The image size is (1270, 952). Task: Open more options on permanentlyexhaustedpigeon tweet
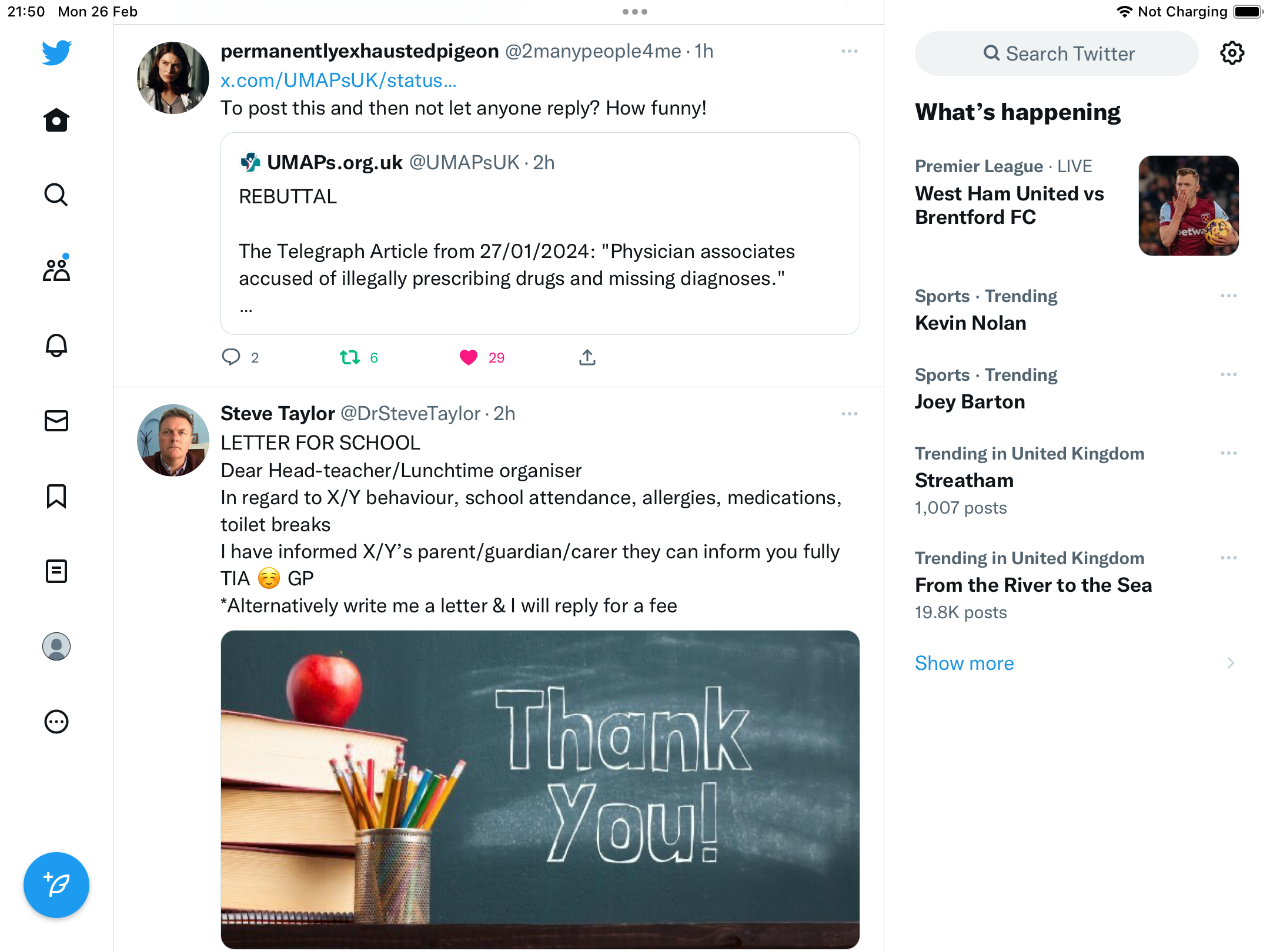click(x=850, y=52)
